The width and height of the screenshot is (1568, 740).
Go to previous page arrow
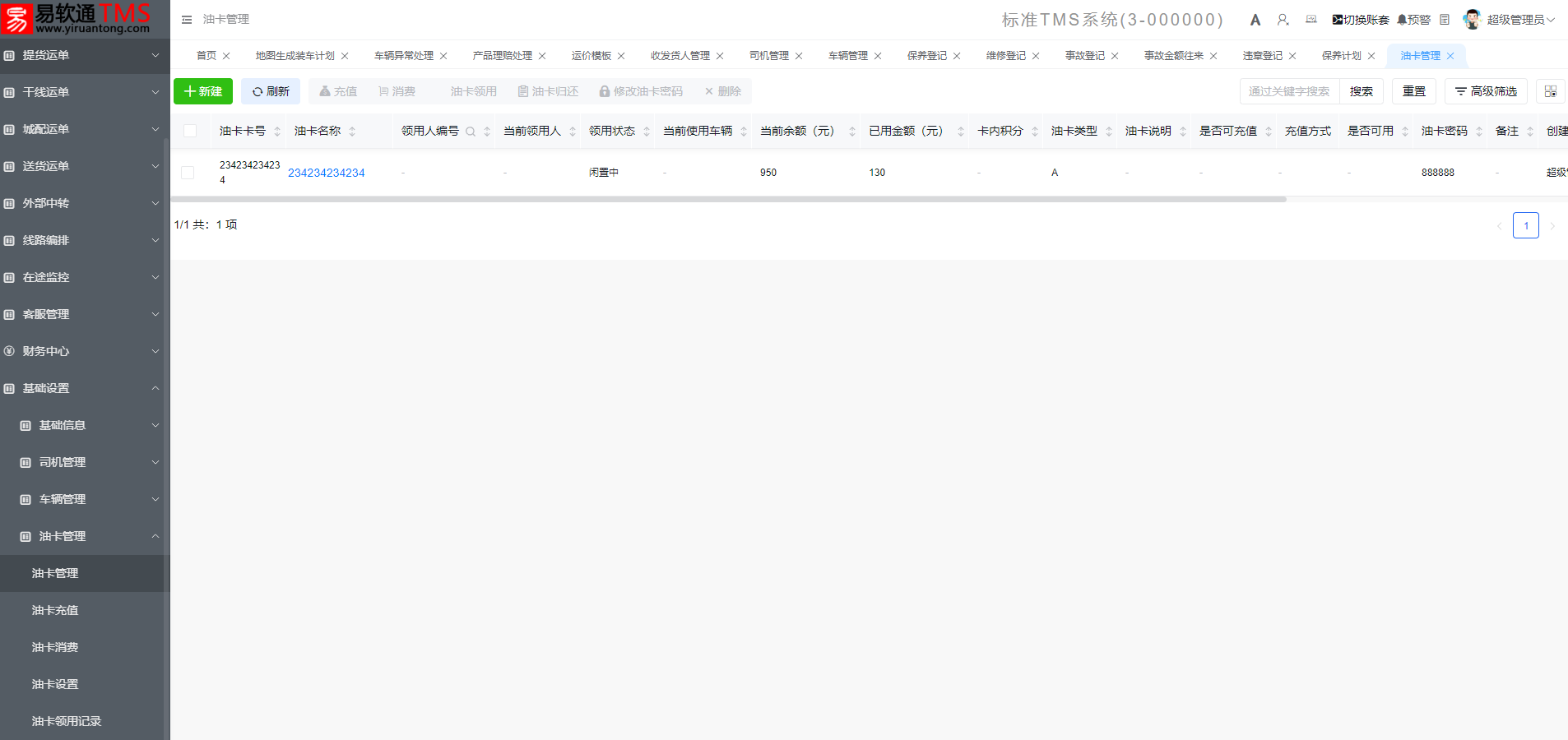pos(1500,225)
